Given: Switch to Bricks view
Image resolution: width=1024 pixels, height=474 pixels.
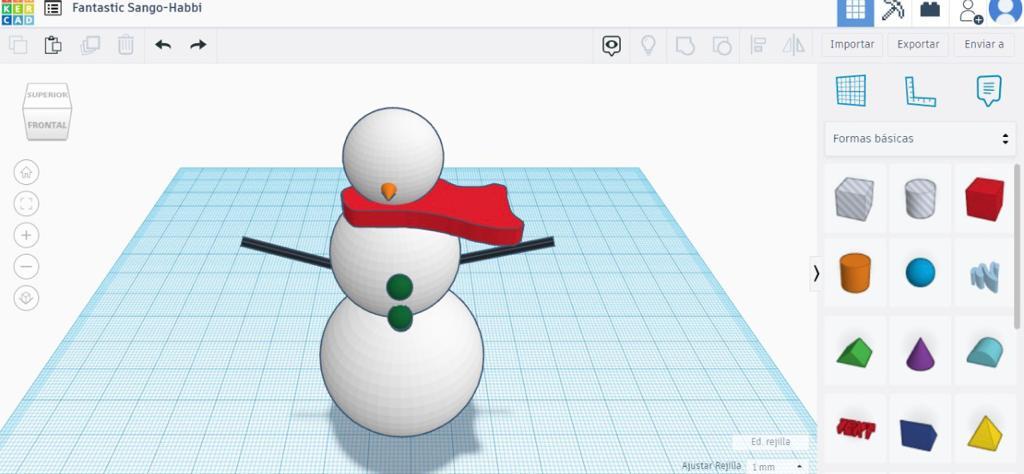Looking at the screenshot, I should point(930,10).
